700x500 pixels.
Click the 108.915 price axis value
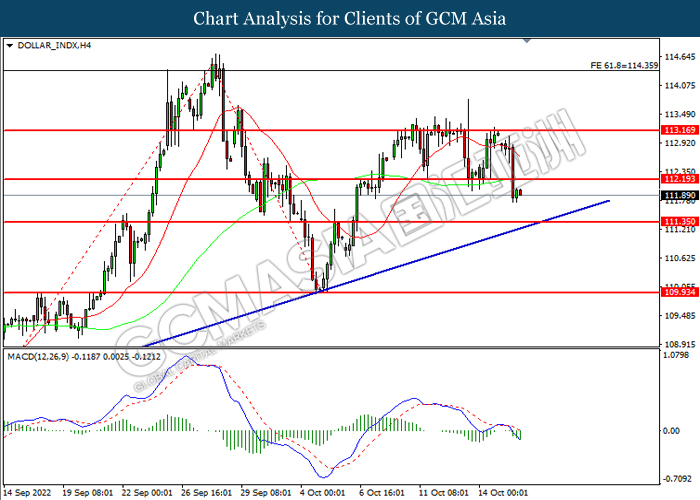tap(680, 345)
